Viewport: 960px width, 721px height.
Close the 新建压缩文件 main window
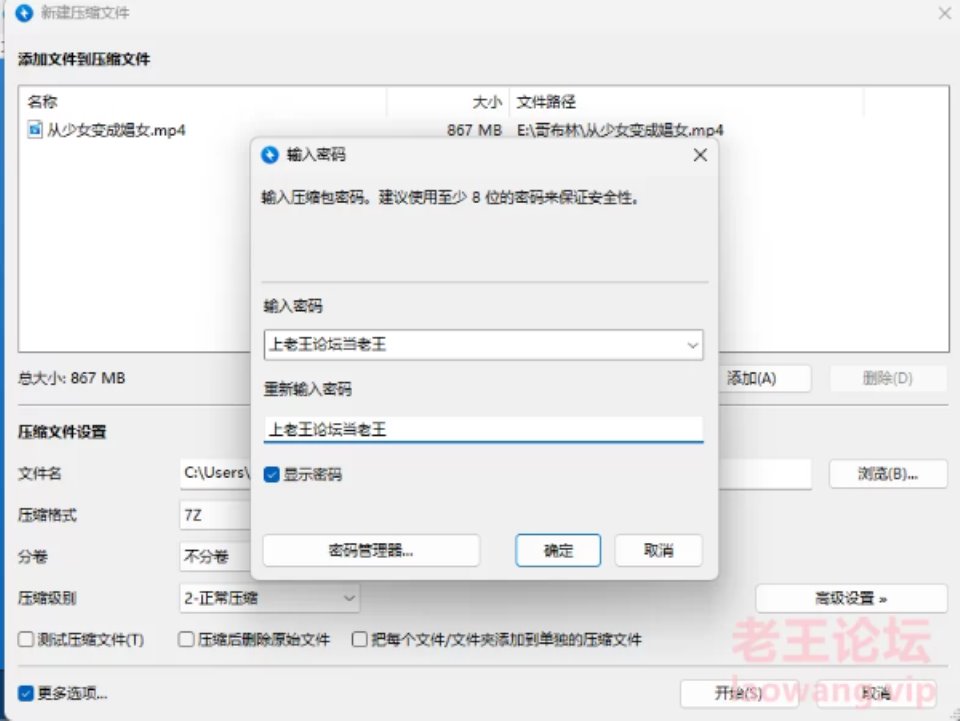tap(945, 12)
